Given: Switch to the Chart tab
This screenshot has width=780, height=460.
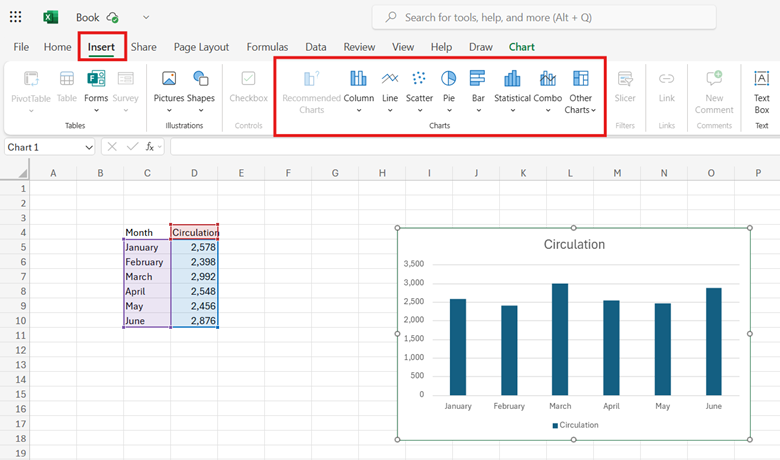Looking at the screenshot, I should pos(521,47).
